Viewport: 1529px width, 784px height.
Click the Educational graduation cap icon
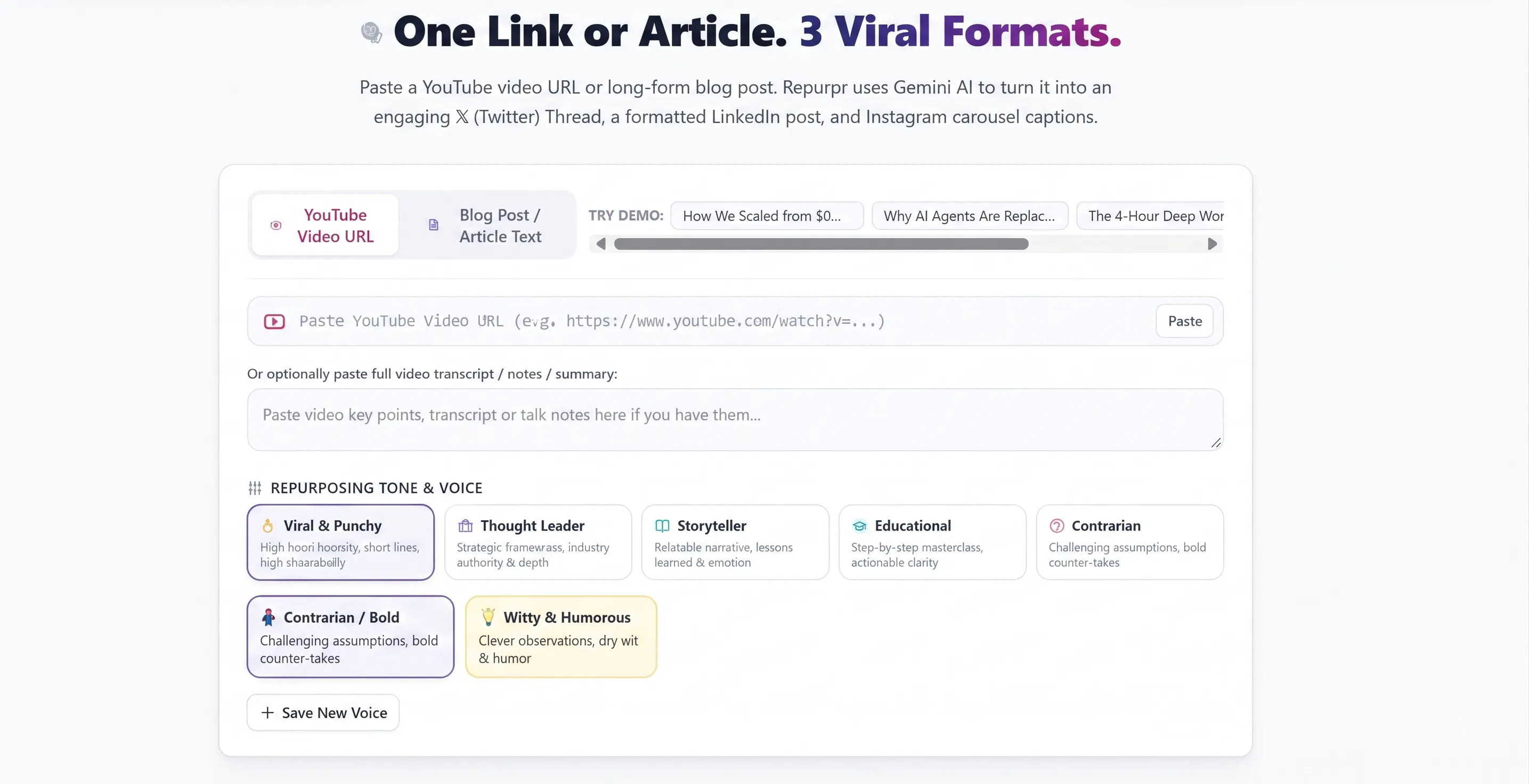pyautogui.click(x=859, y=526)
